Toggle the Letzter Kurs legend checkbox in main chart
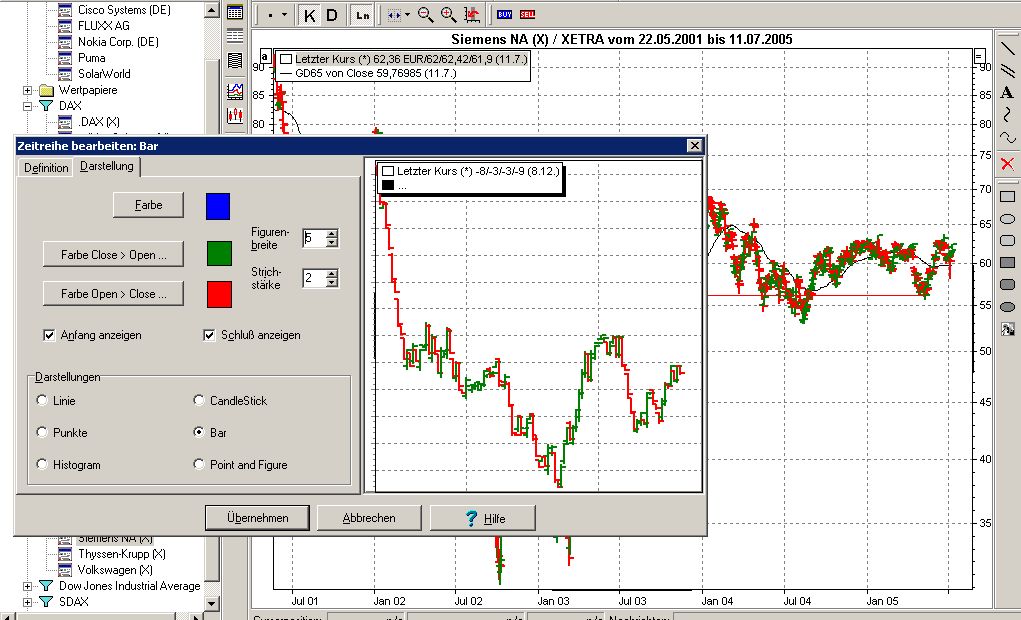This screenshot has width=1021, height=620. tap(285, 59)
